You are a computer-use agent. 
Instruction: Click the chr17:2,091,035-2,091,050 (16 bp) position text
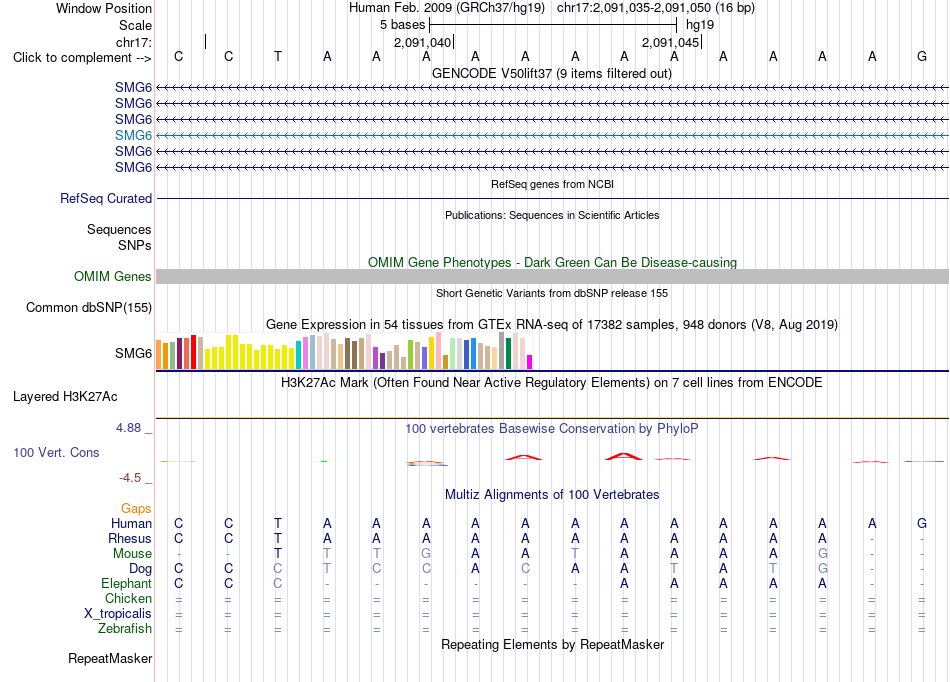[x=656, y=8]
